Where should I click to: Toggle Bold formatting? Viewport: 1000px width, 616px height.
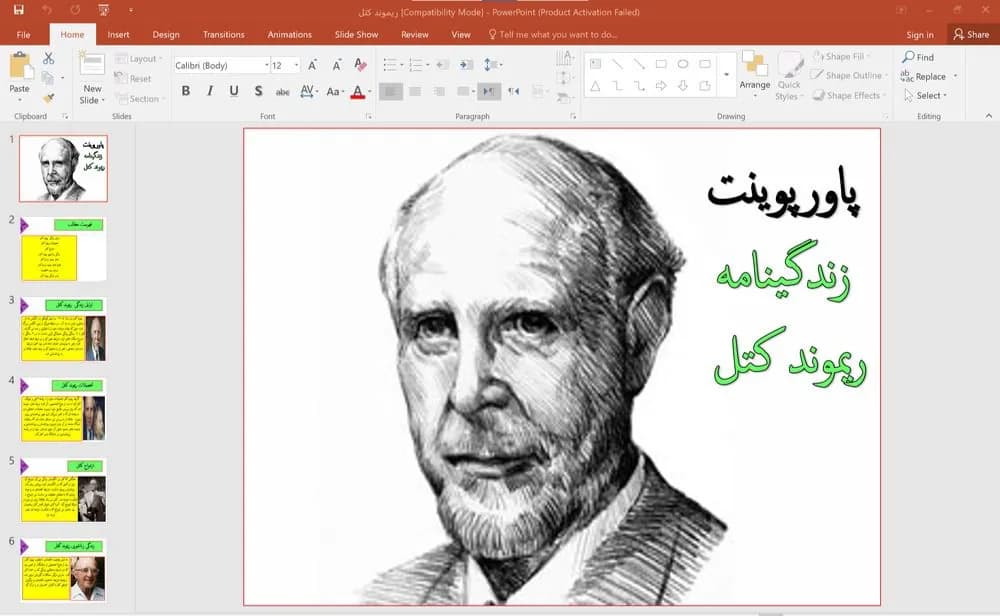click(x=186, y=91)
